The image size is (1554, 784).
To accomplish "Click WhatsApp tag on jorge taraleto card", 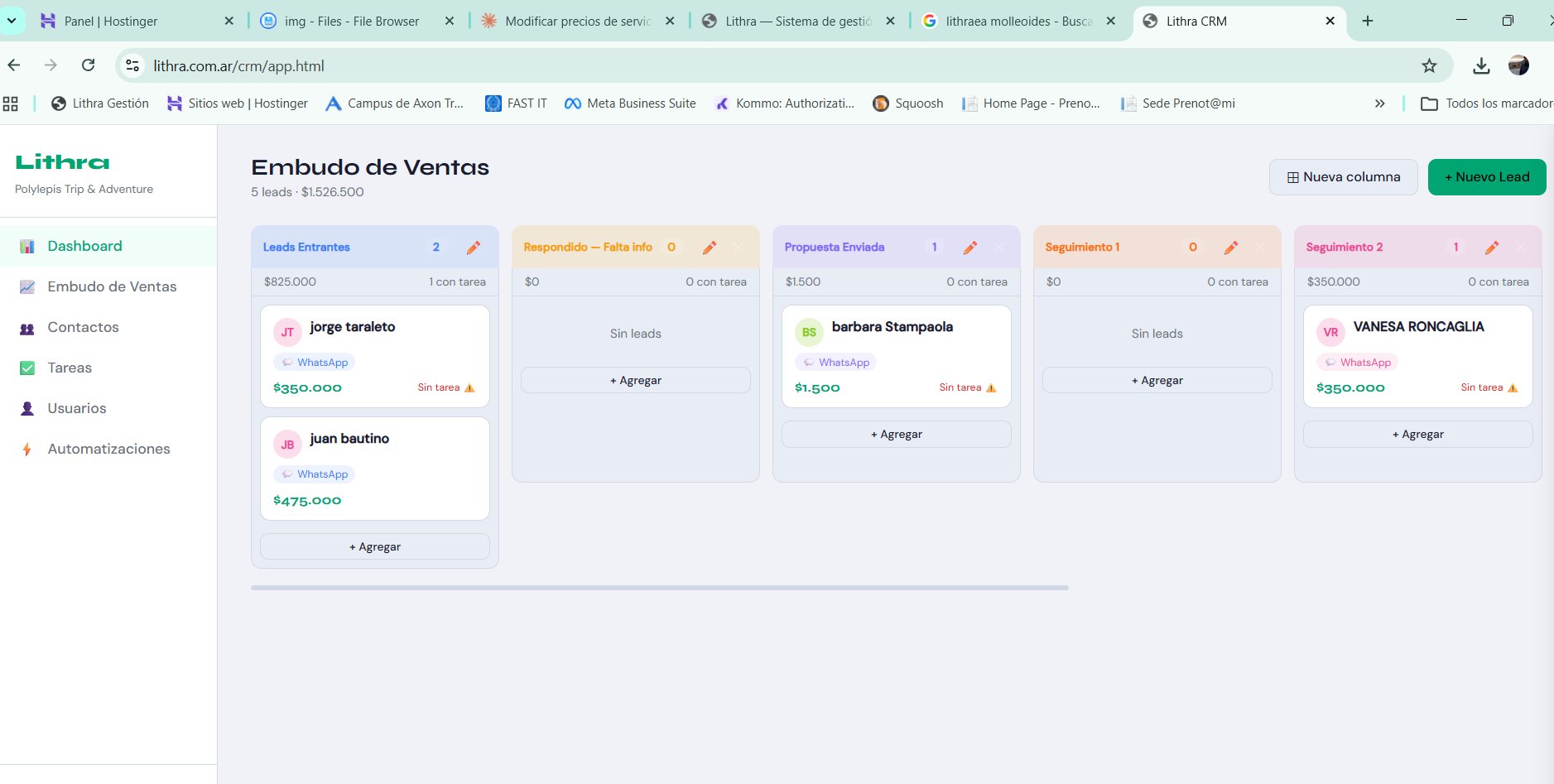I will click(314, 363).
